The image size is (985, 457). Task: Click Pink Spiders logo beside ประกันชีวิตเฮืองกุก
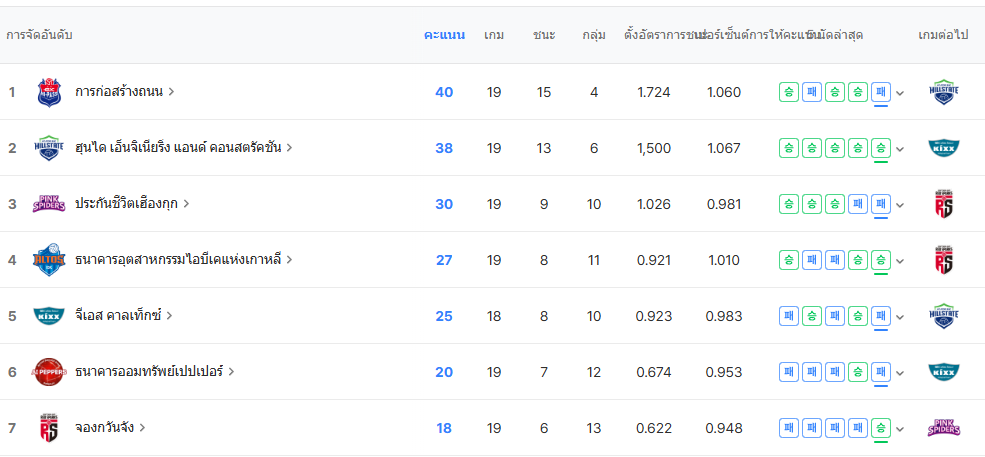[x=49, y=204]
